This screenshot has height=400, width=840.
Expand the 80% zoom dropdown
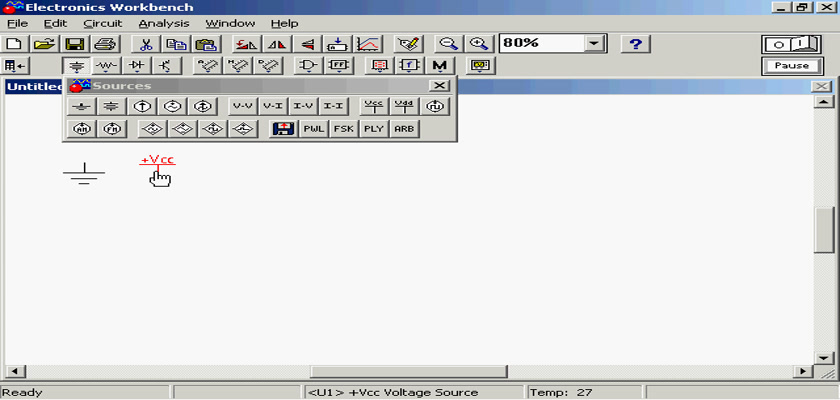tap(594, 43)
